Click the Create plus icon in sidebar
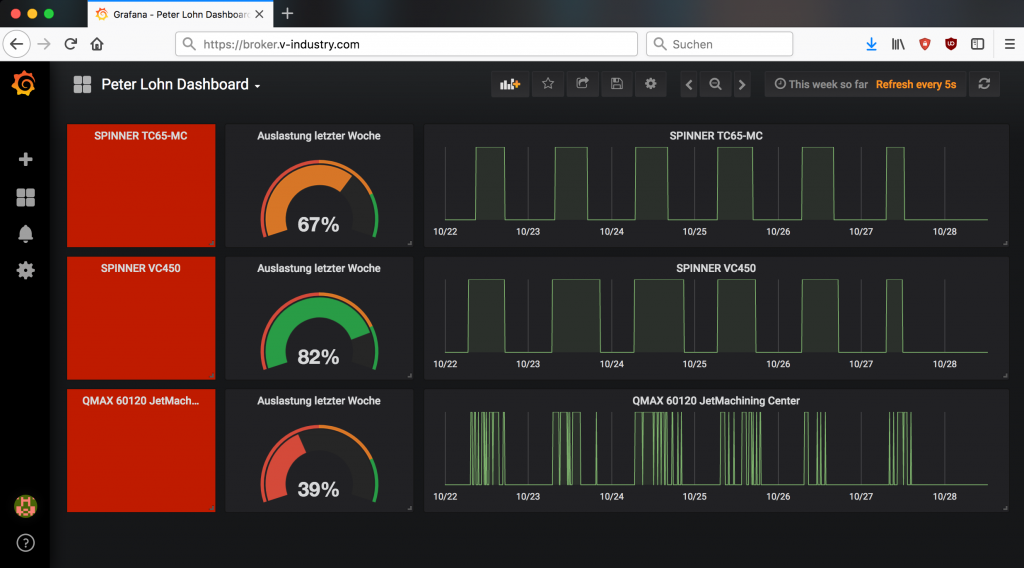This screenshot has height=568, width=1024. (x=25, y=159)
